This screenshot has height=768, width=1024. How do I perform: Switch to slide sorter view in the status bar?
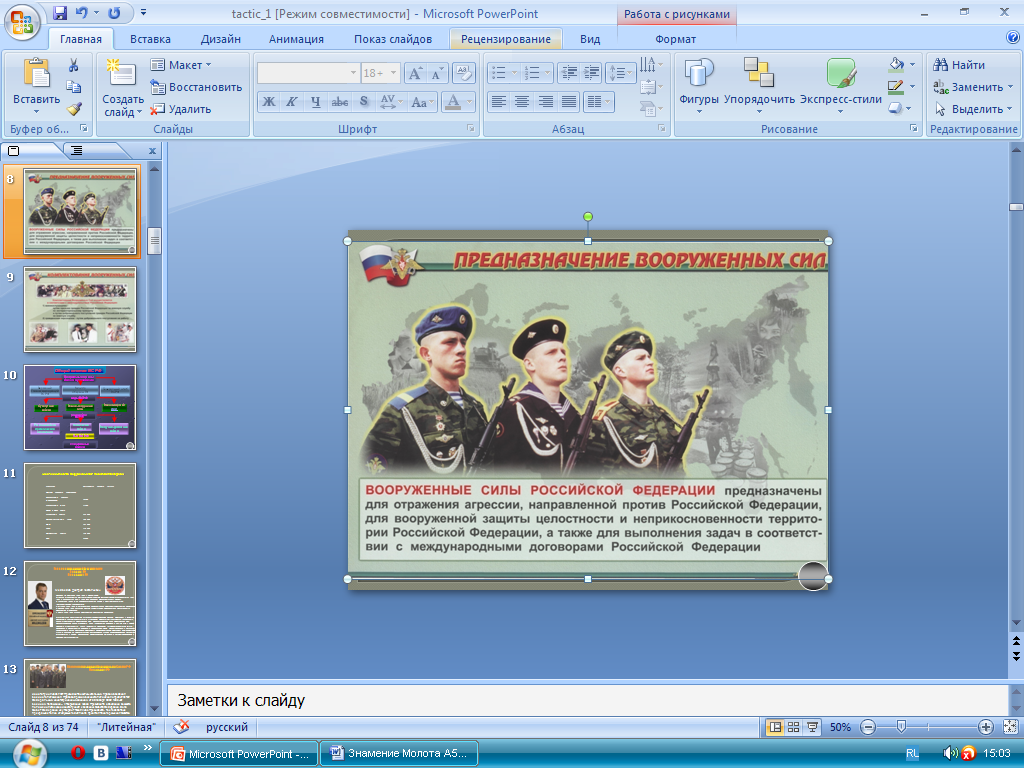793,727
